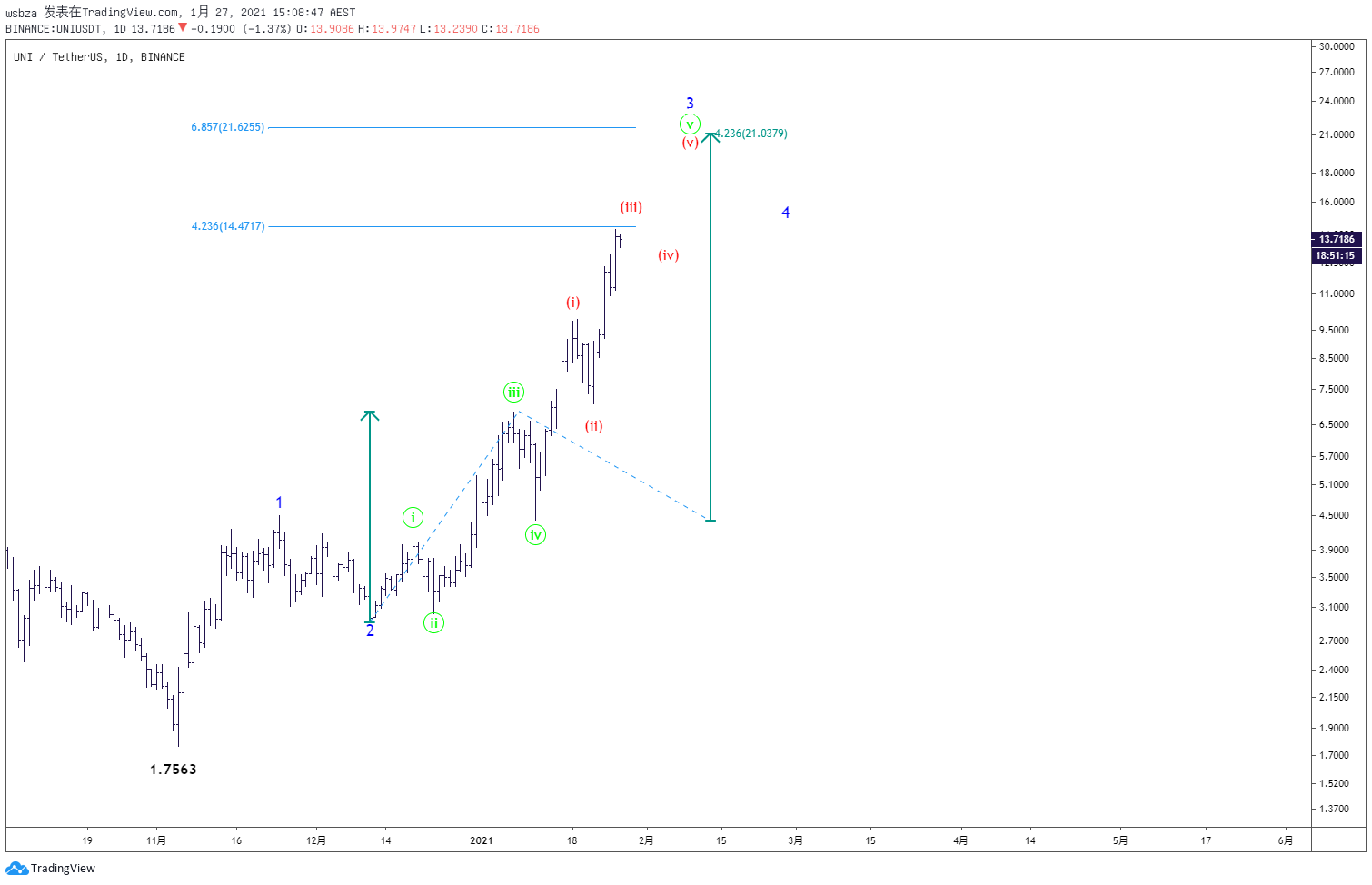The width and height of the screenshot is (1372, 885).
Task: Select the red (ii) subwave label
Action: pos(594,426)
